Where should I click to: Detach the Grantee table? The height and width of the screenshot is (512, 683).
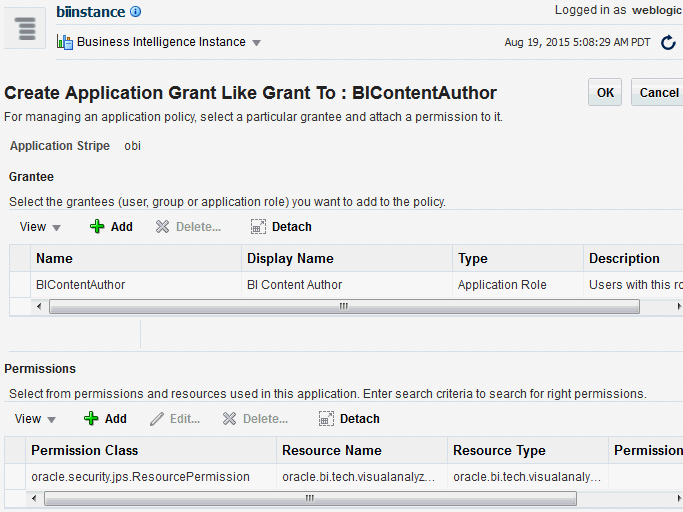(x=281, y=227)
